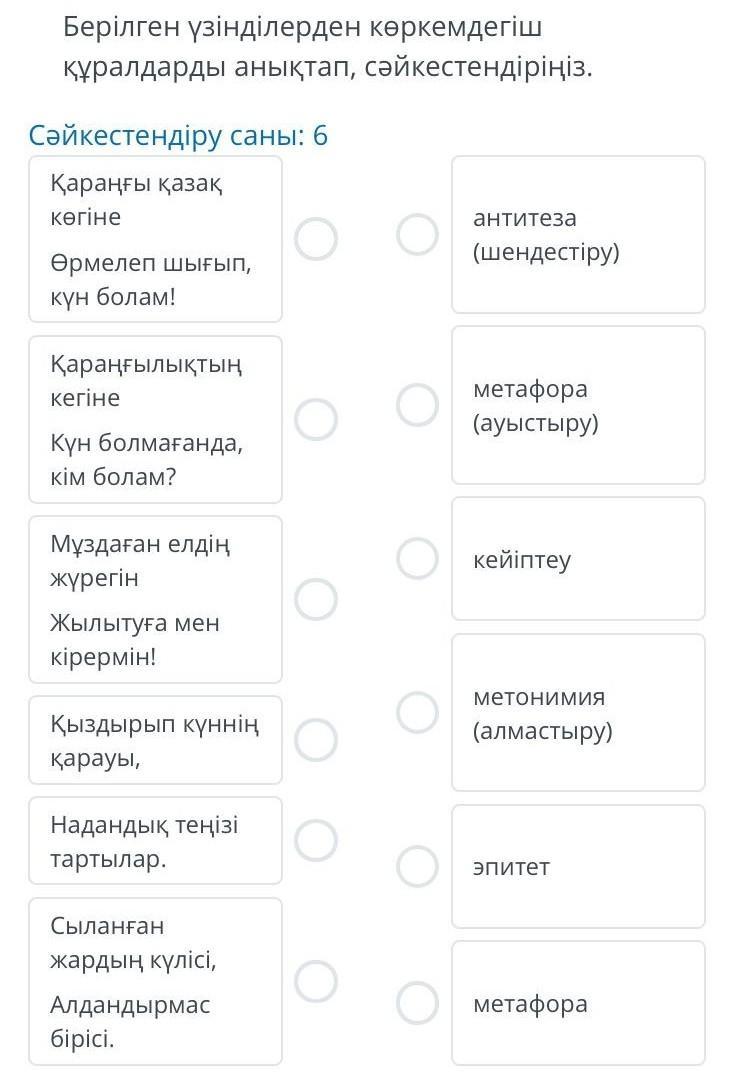Click the 'Мұздаған елдің жүрегін' excerpt card
The height and width of the screenshot is (1079, 732).
(x=155, y=599)
